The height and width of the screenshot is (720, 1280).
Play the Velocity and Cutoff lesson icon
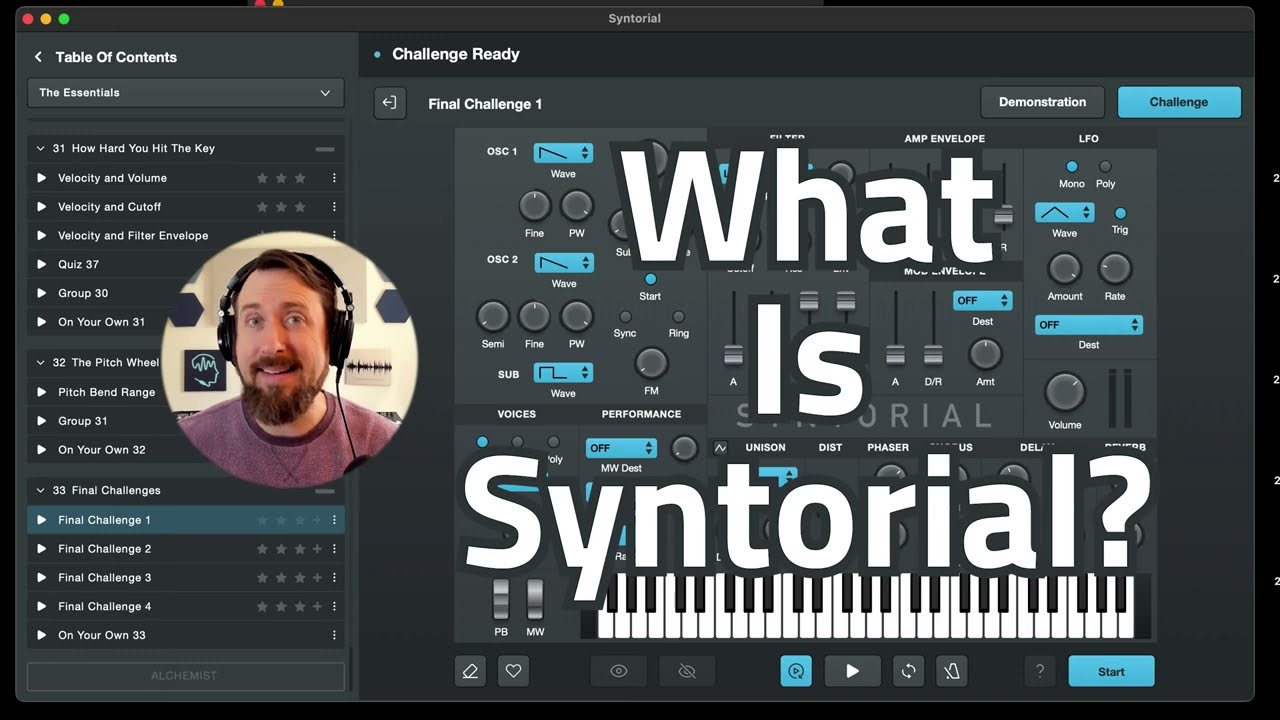click(41, 207)
